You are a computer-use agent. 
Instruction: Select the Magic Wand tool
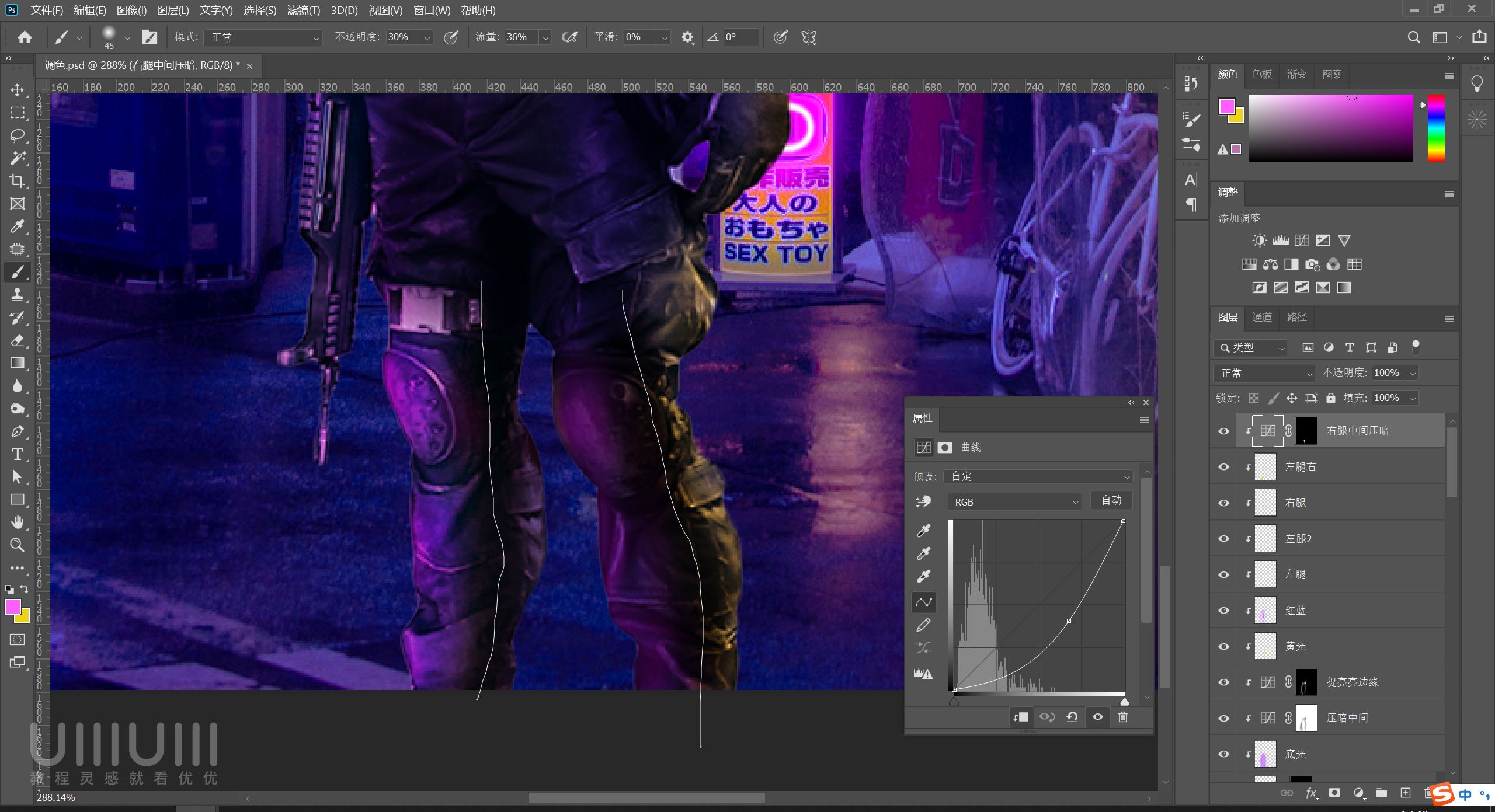click(x=18, y=158)
